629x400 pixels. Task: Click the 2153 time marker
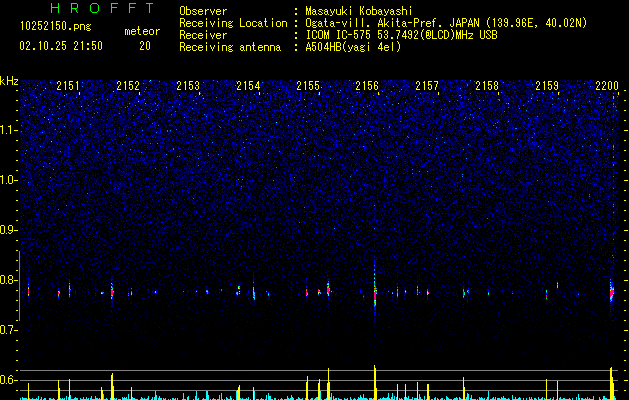click(x=188, y=85)
